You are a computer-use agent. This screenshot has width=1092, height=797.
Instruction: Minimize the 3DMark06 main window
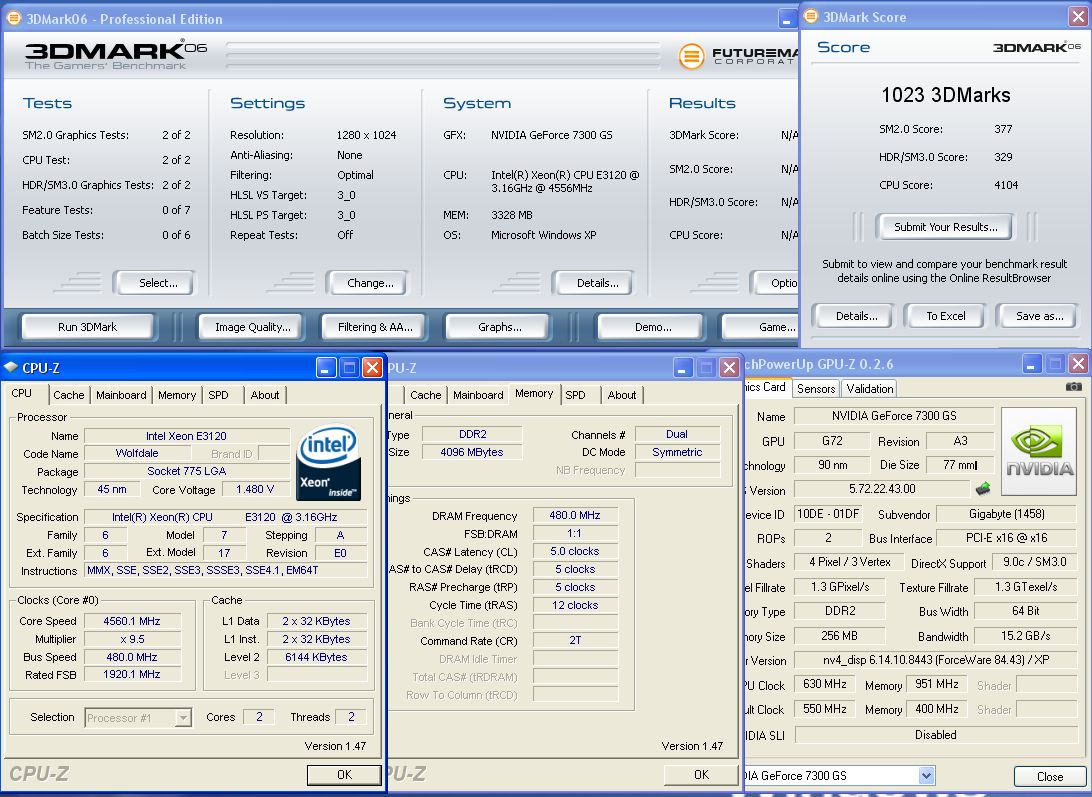[x=786, y=19]
